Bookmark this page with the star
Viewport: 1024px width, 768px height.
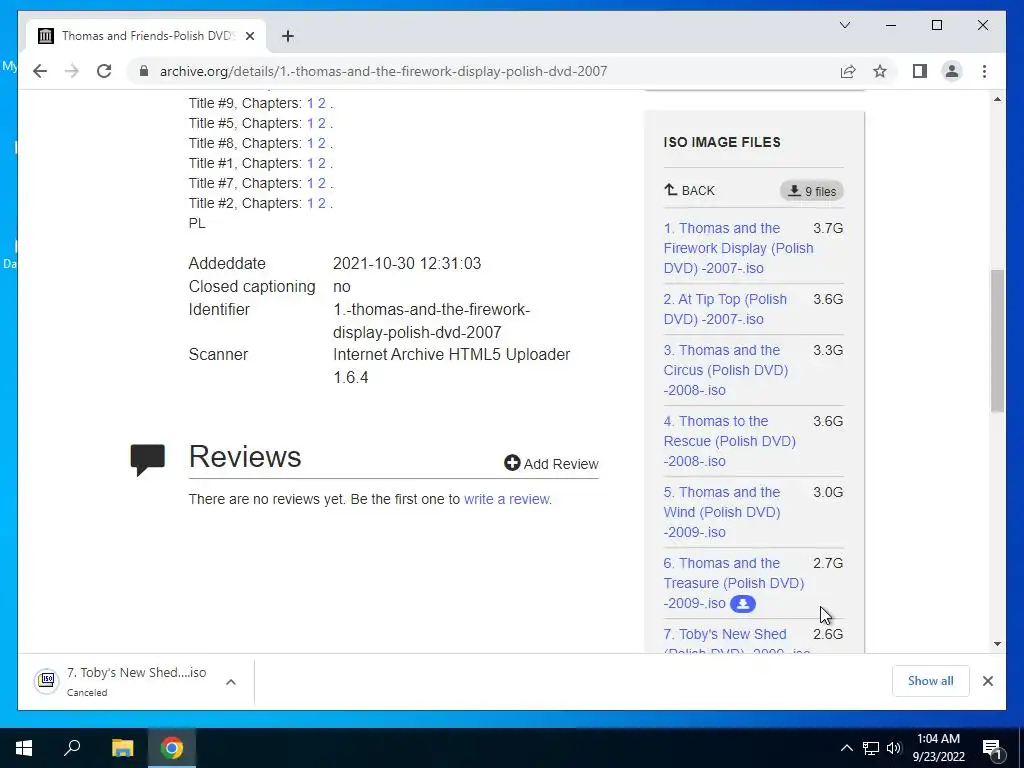click(x=880, y=71)
